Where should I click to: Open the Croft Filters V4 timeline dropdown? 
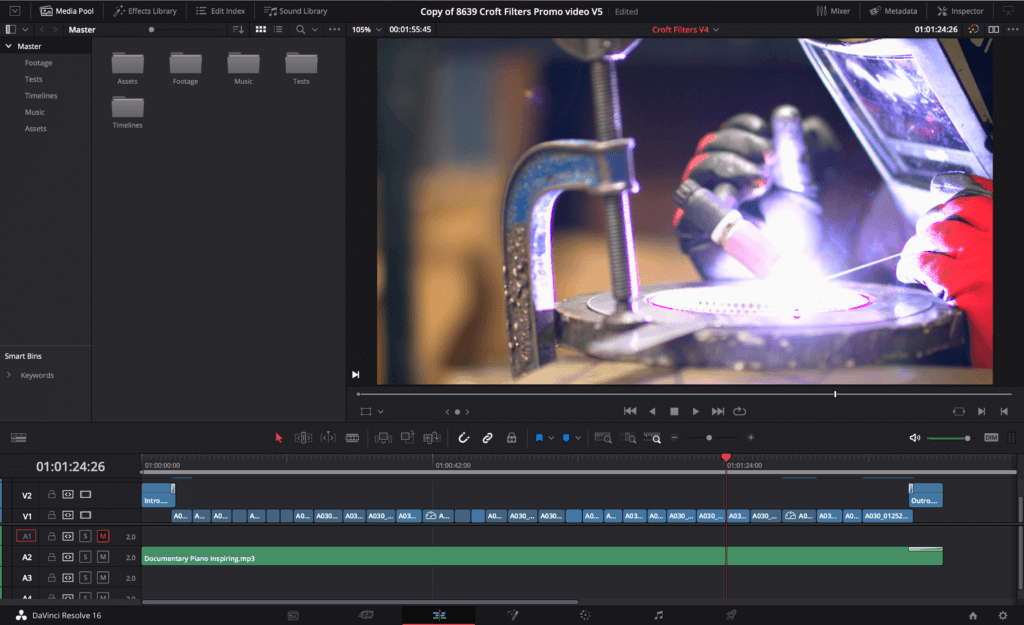(x=685, y=29)
